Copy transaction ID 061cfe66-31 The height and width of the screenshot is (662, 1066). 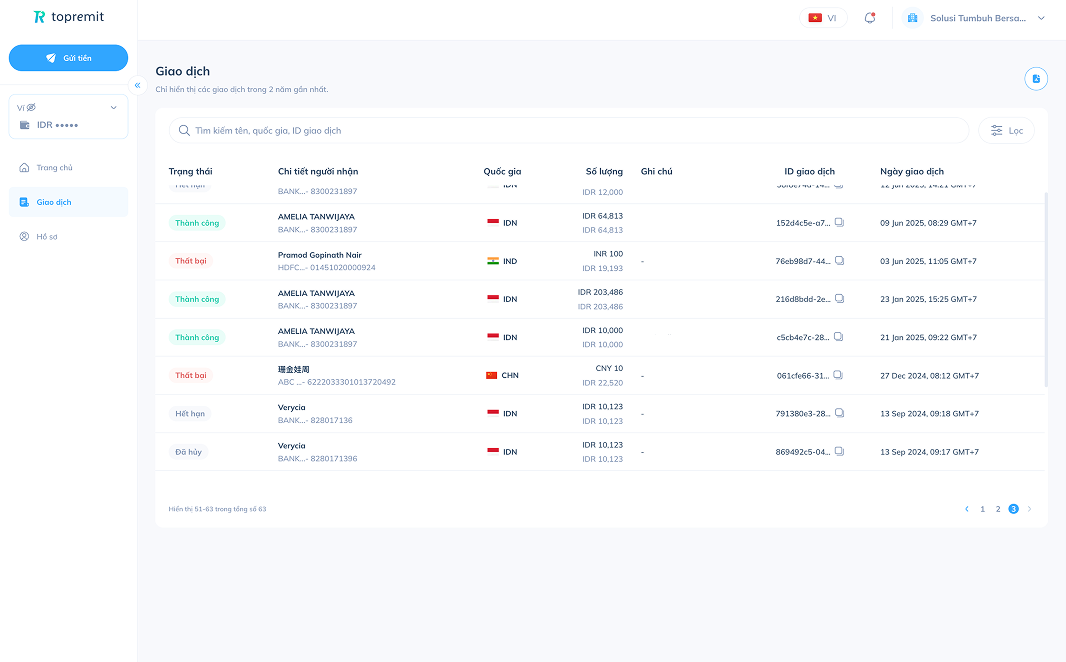click(838, 374)
